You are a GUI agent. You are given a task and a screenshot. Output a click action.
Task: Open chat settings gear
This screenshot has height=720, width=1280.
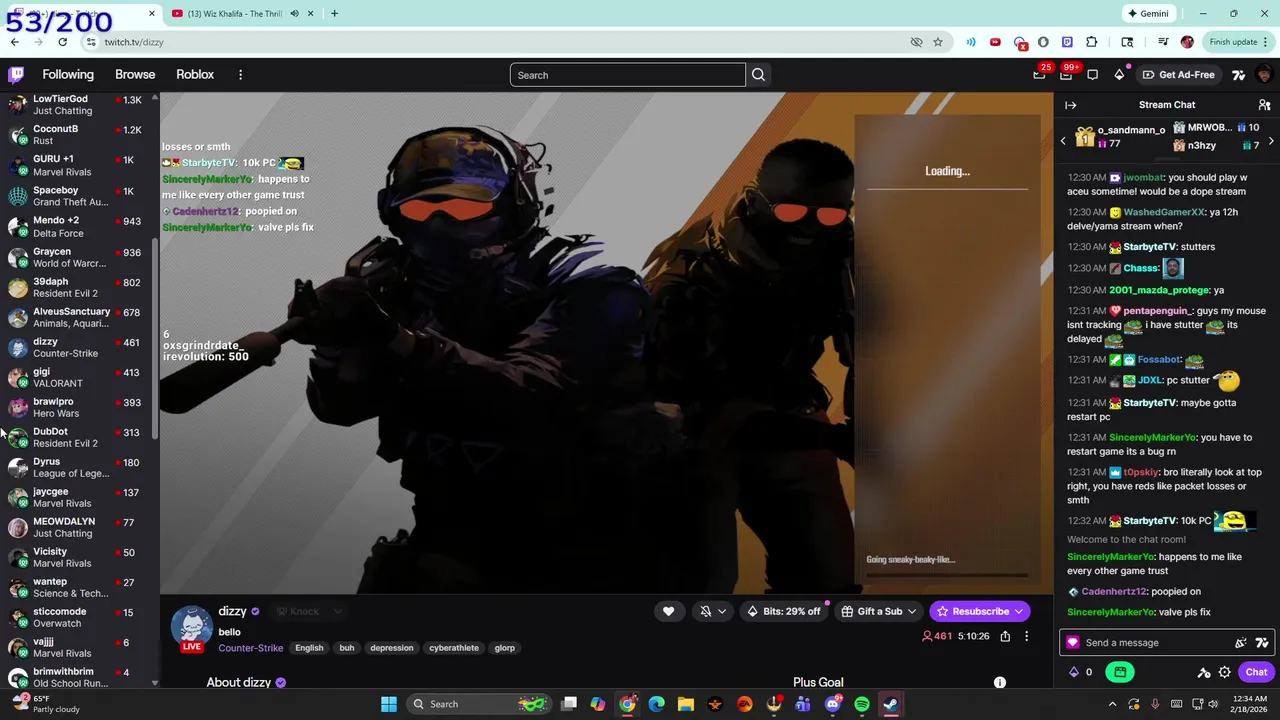coord(1224,672)
